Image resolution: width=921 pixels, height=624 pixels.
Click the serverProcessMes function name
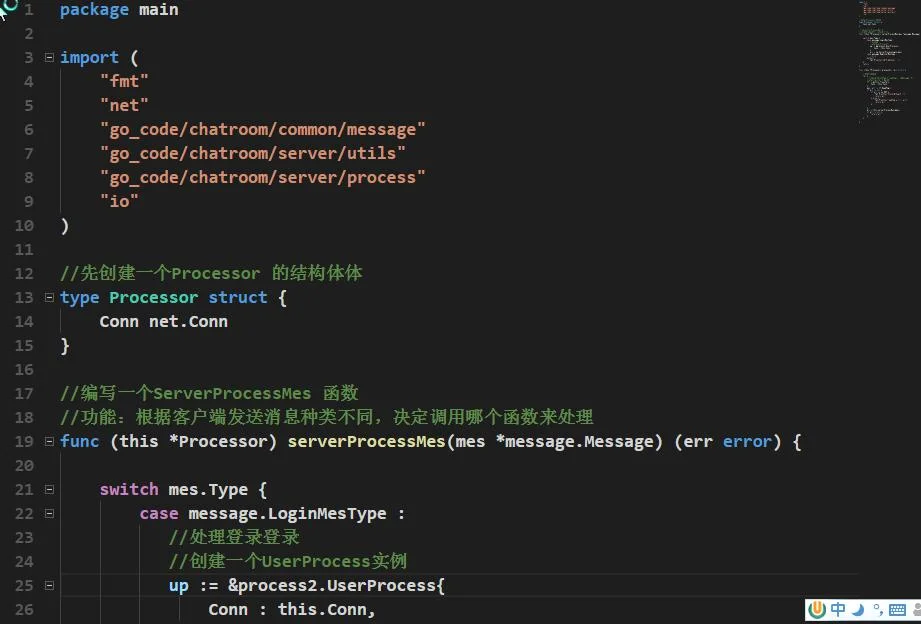(x=367, y=441)
